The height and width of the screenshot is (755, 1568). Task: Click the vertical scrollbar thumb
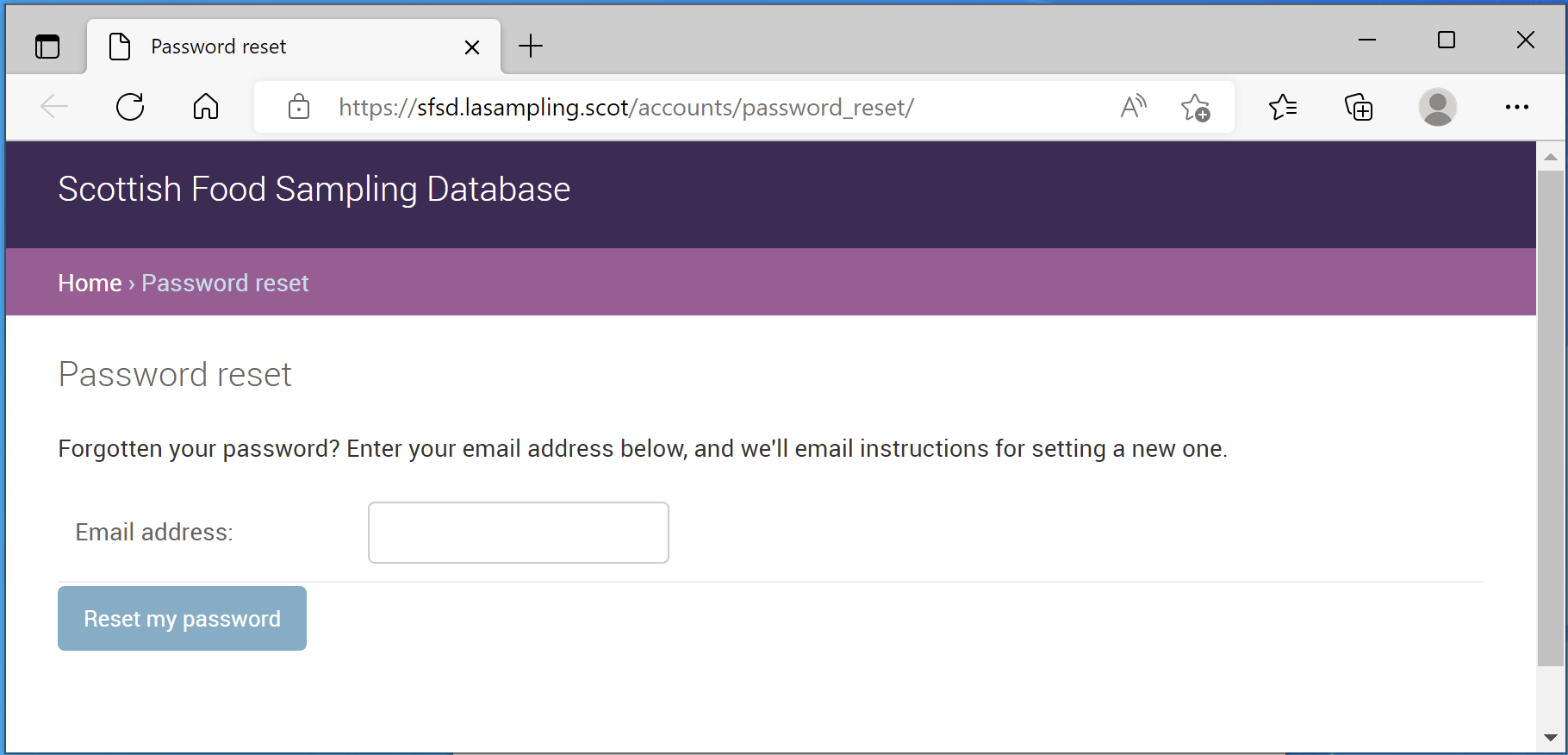click(1551, 418)
